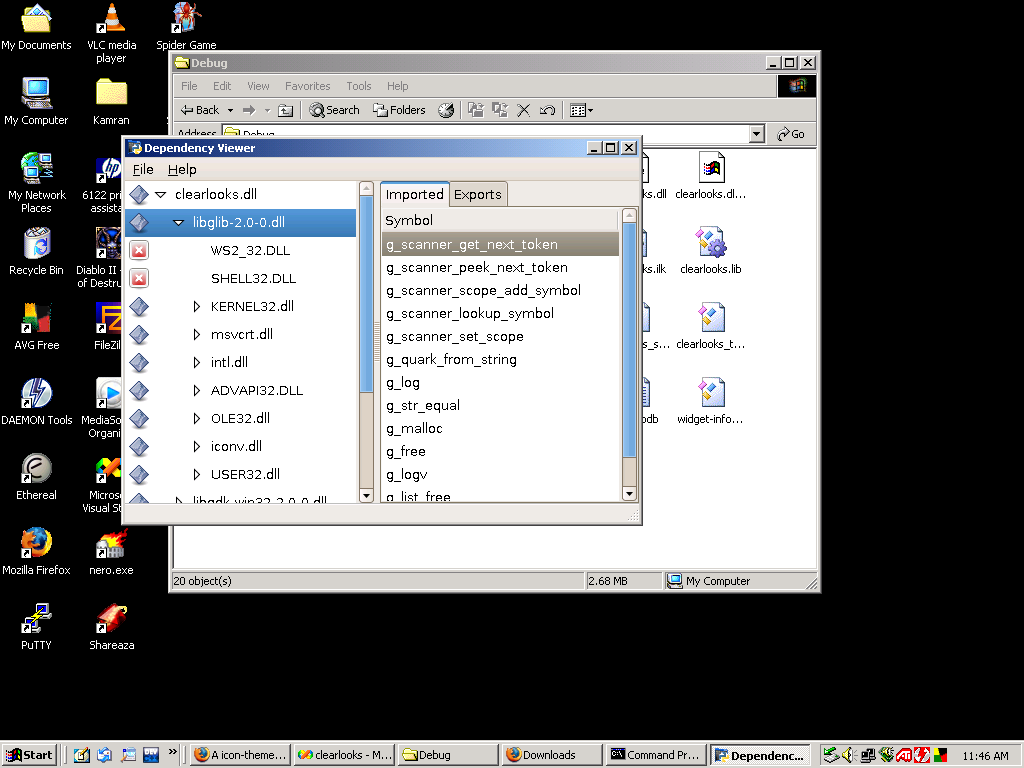Click red error icon beside SHELL32.DLL
1024x768 pixels.
[139, 278]
